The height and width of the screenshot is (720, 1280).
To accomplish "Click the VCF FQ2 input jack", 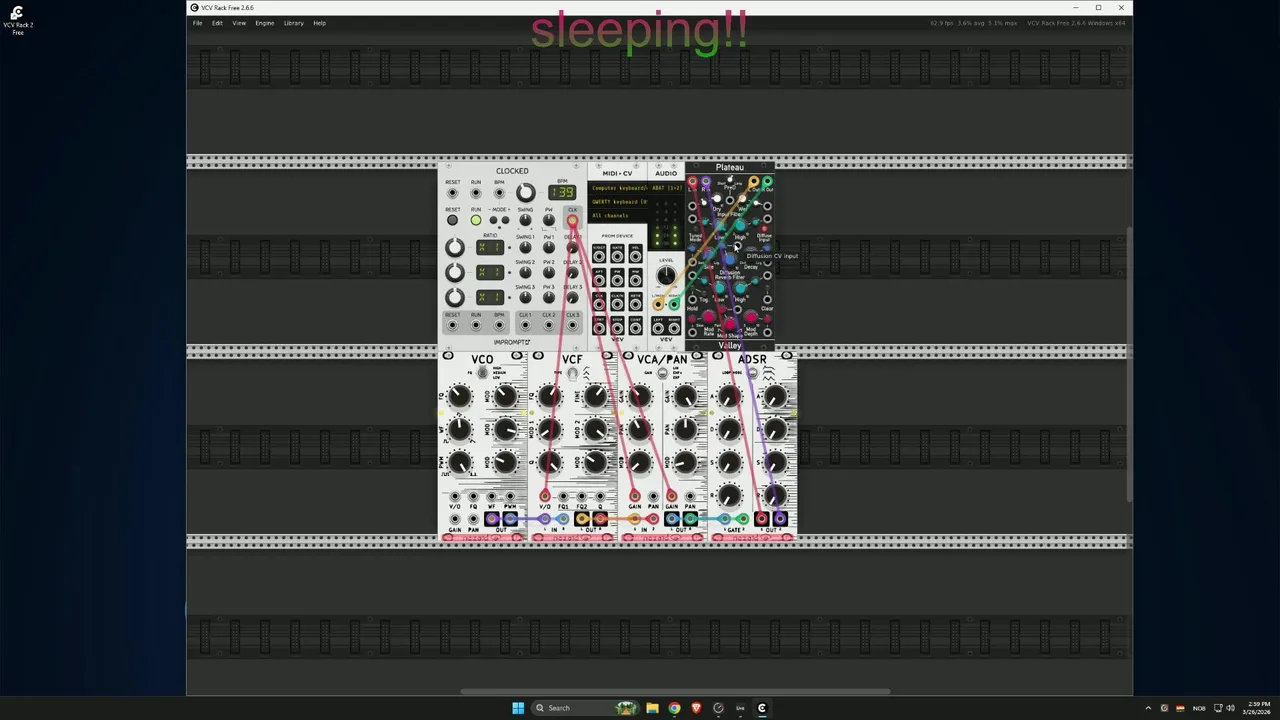I will tap(582, 496).
